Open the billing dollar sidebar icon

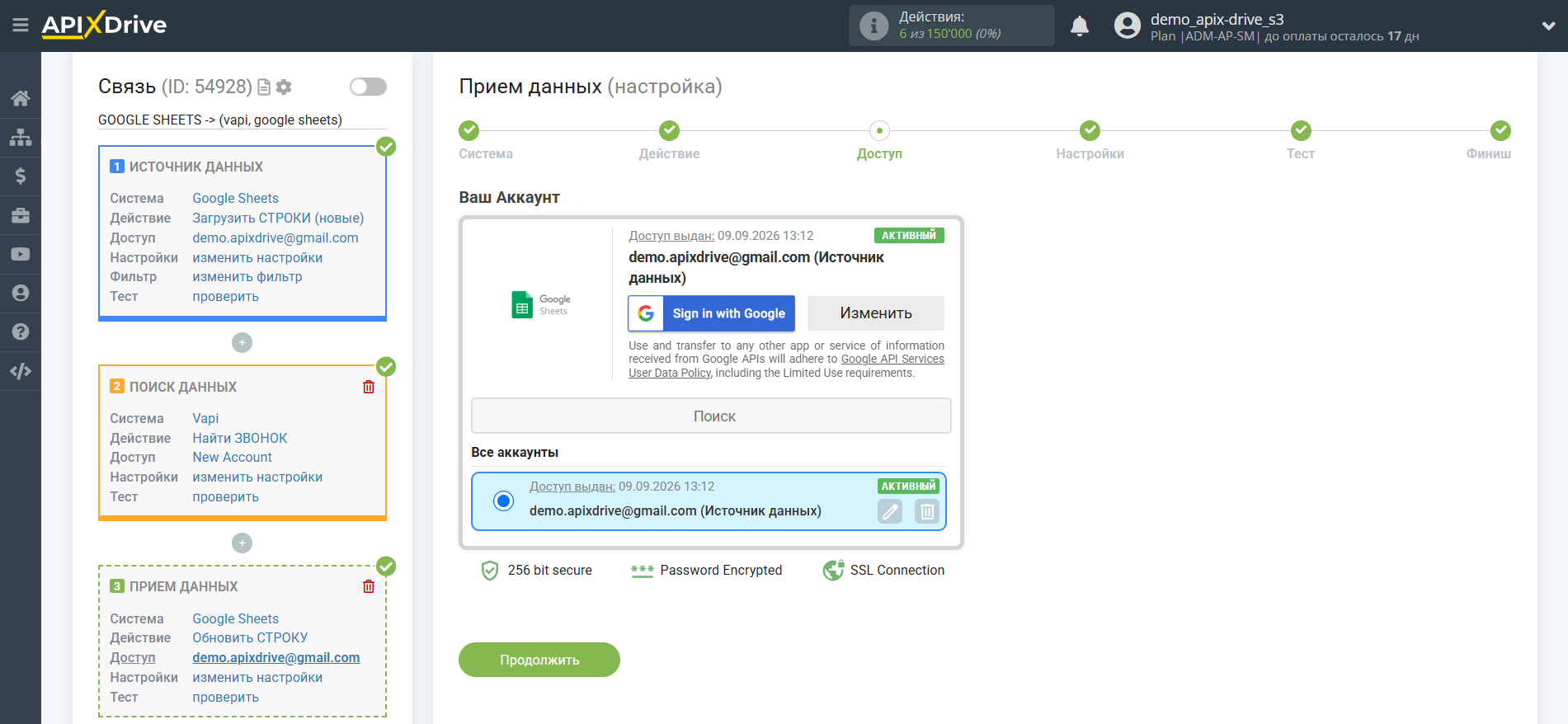coord(21,176)
